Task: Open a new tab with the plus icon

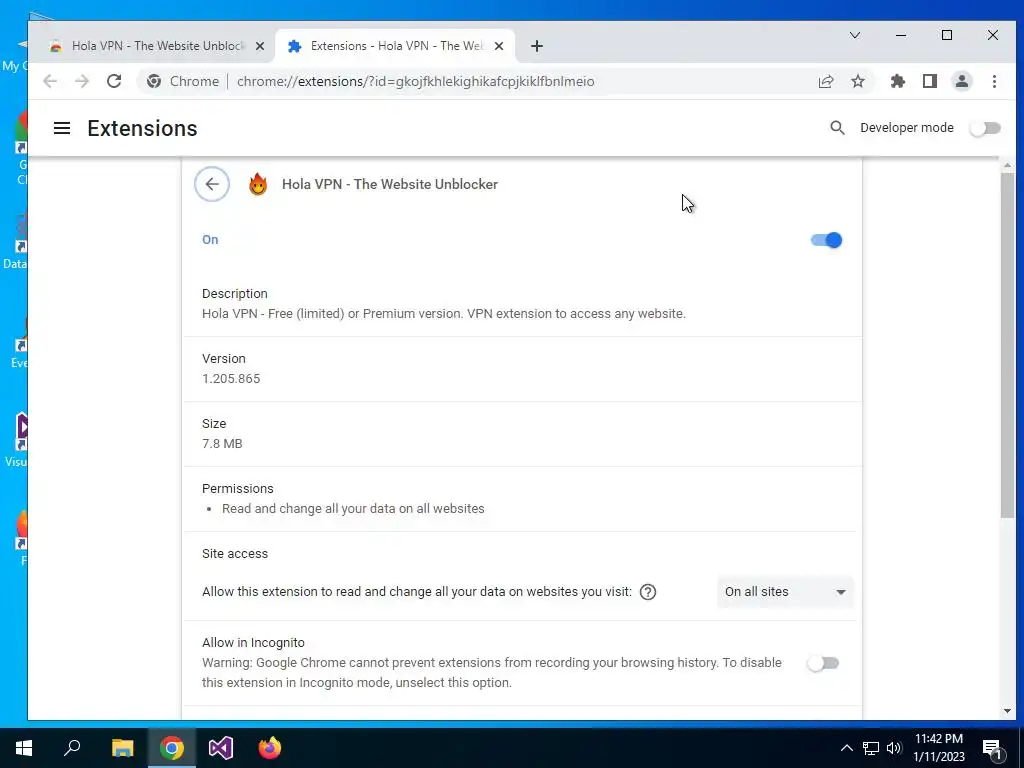Action: pyautogui.click(x=537, y=46)
